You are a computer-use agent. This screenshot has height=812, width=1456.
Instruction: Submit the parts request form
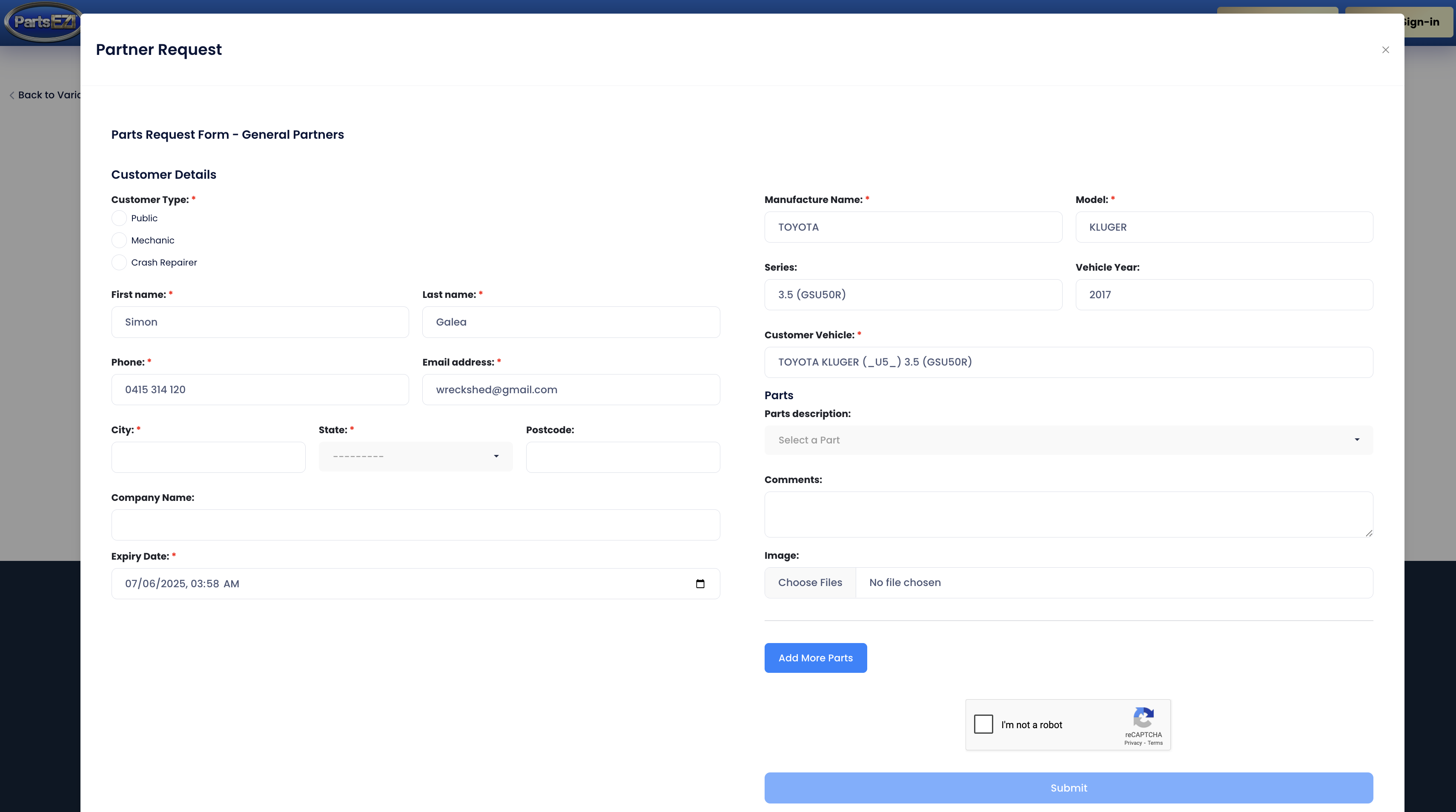pyautogui.click(x=1068, y=788)
